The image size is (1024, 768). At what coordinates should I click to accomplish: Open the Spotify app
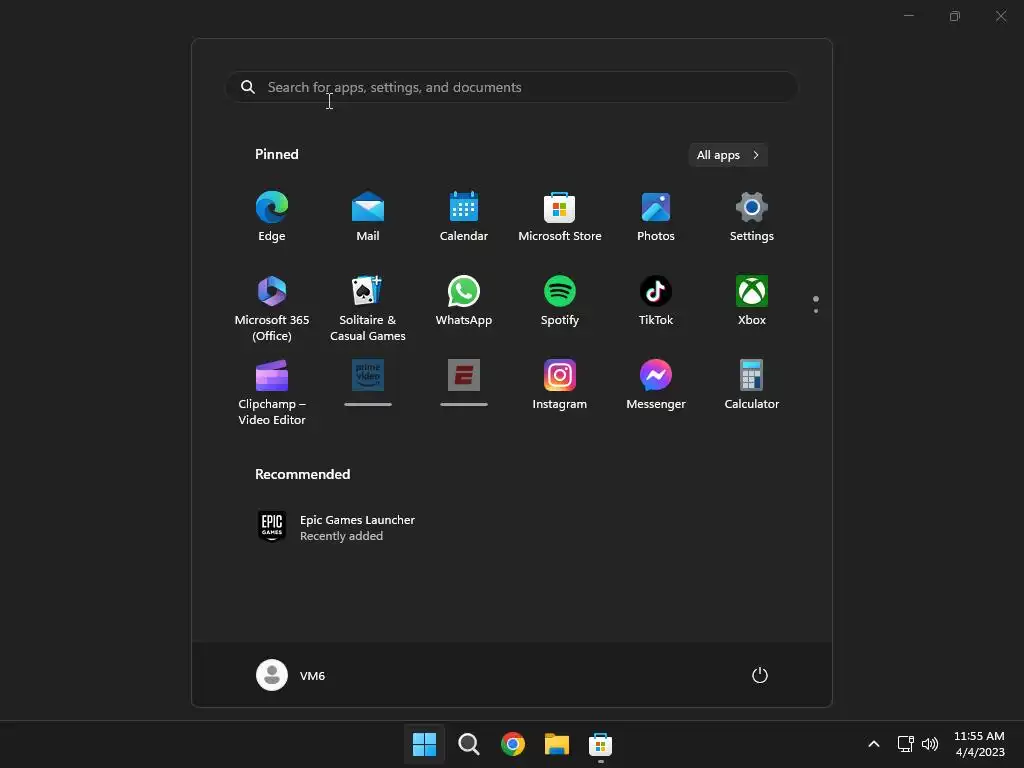(560, 300)
